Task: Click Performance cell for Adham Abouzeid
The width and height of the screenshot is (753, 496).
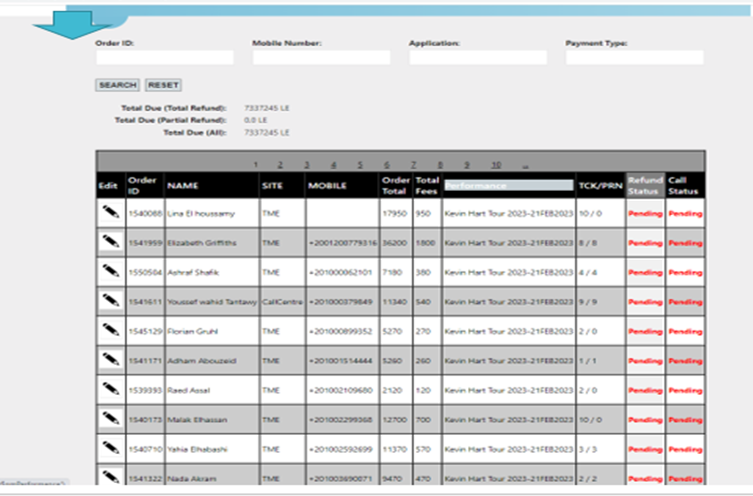Action: 509,361
